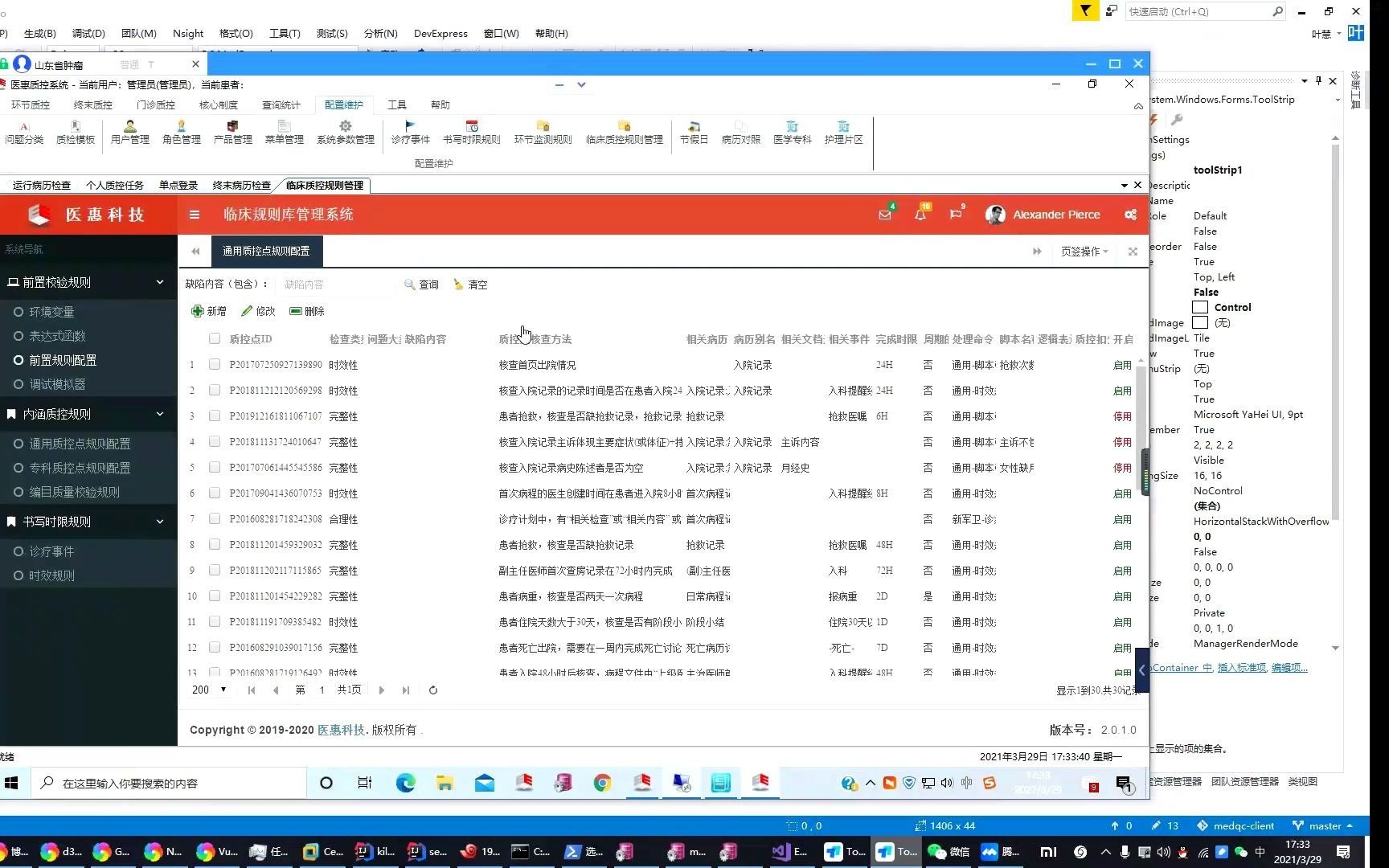Open Chrome in Windows taskbar
Viewport: 1389px width, 868px height.
tap(602, 783)
